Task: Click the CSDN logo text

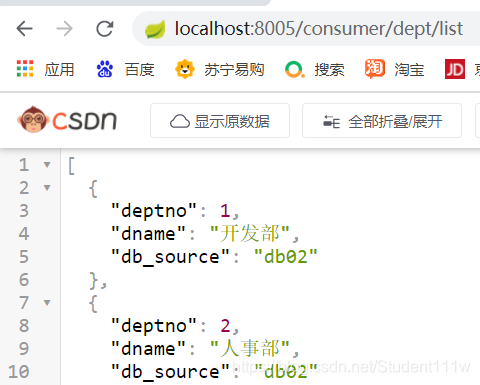Action: [85, 121]
